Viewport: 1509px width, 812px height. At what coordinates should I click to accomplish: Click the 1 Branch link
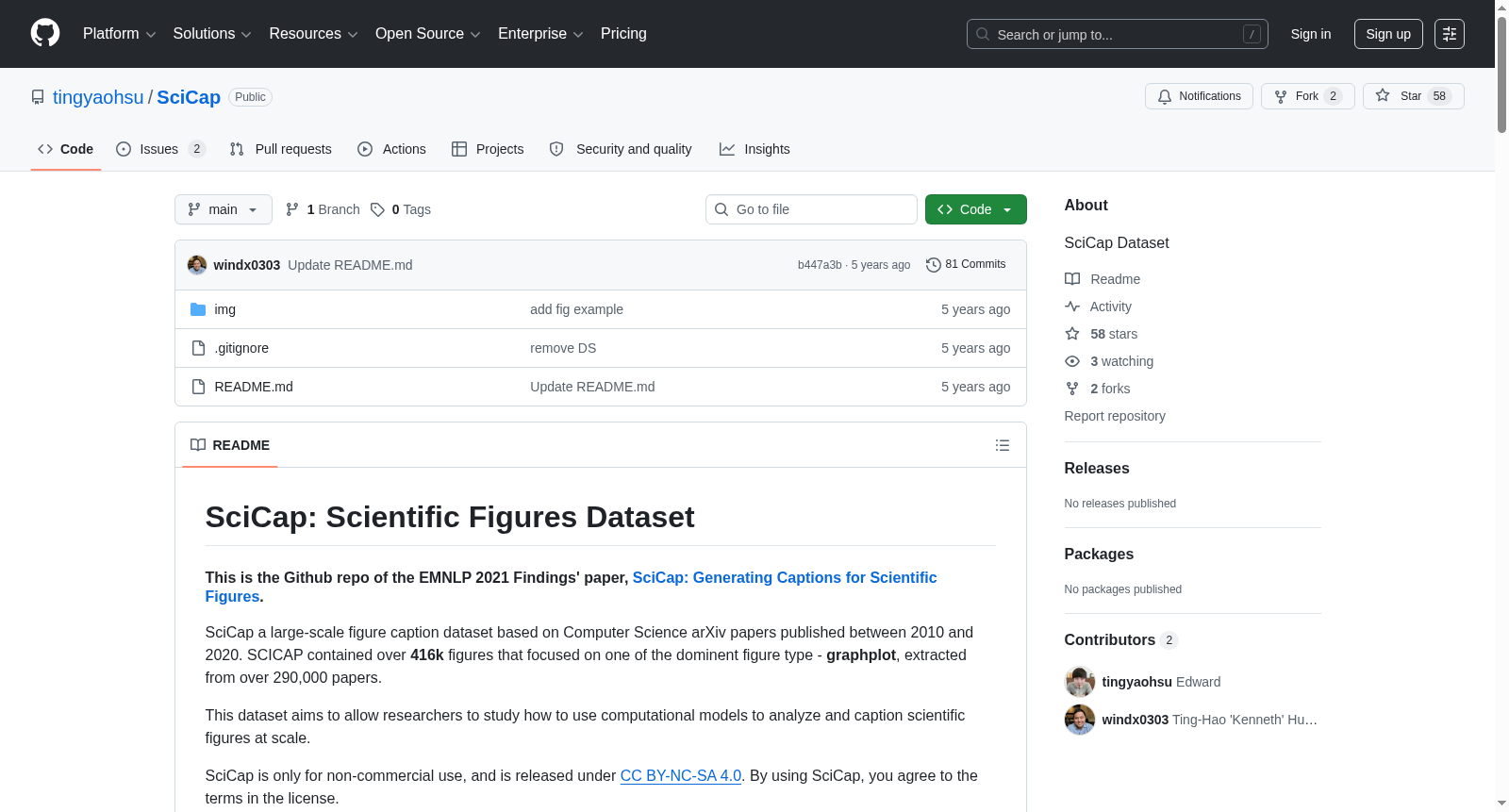[323, 209]
